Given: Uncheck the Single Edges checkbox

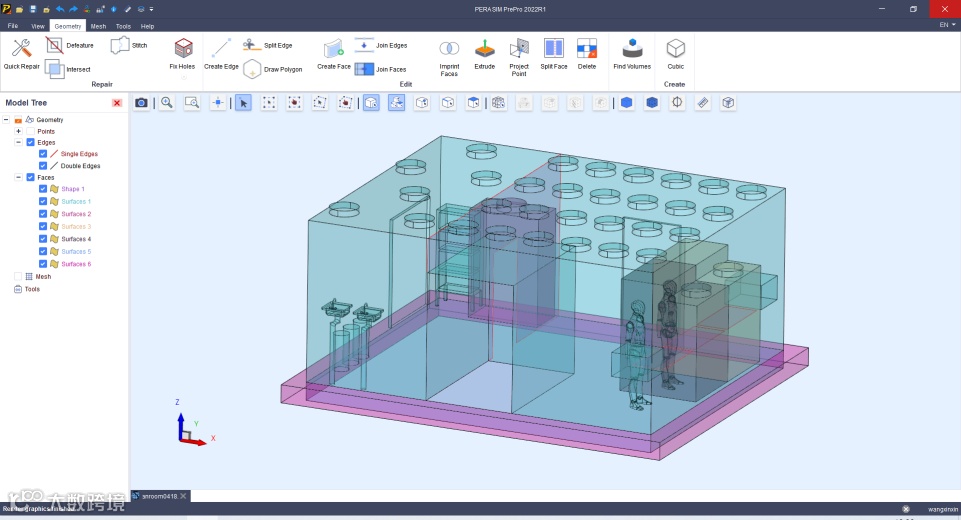Looking at the screenshot, I should point(43,154).
